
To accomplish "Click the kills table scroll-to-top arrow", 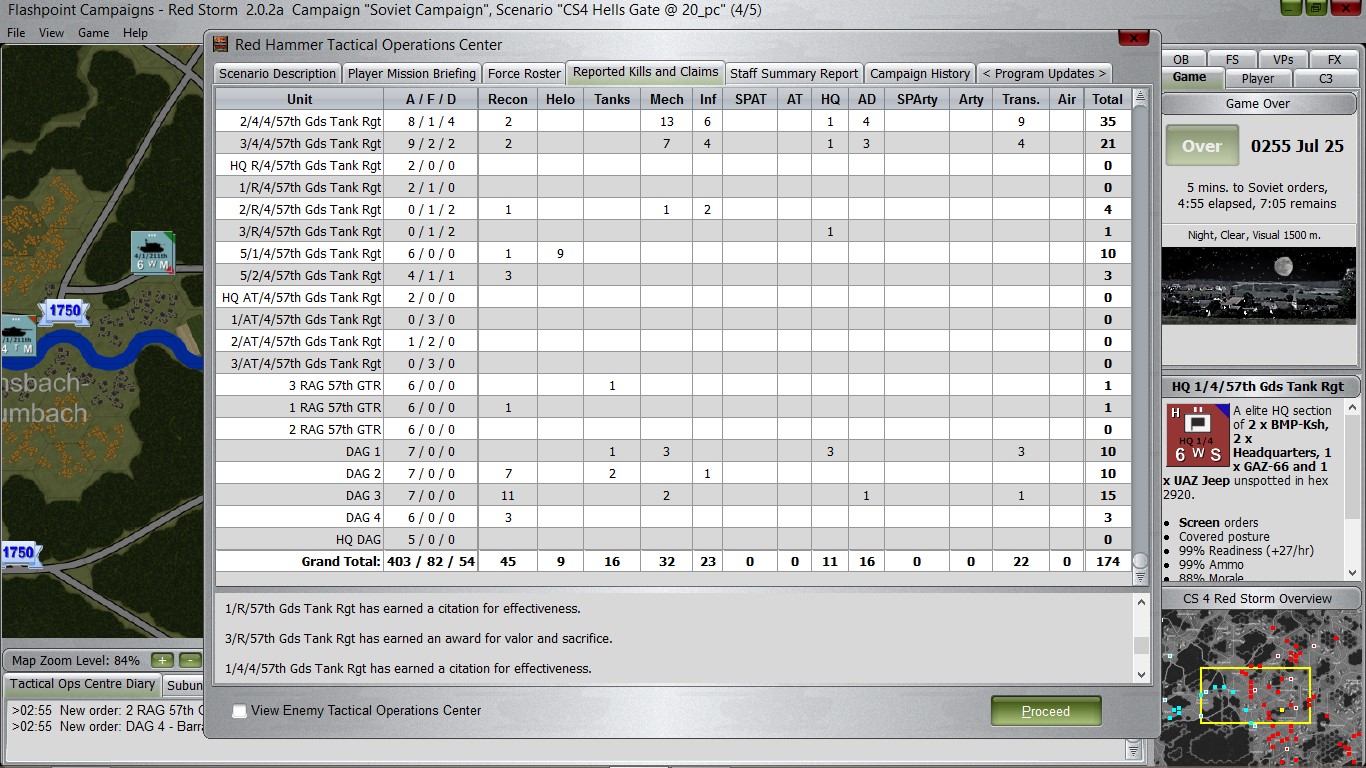I will [x=1140, y=98].
